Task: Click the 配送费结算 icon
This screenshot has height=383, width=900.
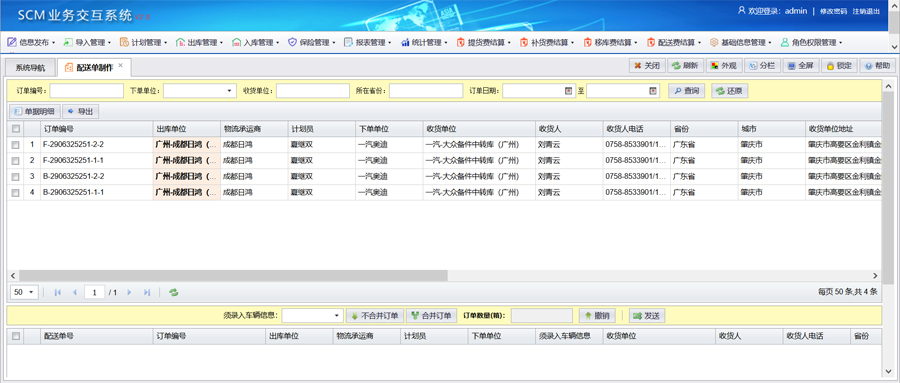Action: click(651, 42)
